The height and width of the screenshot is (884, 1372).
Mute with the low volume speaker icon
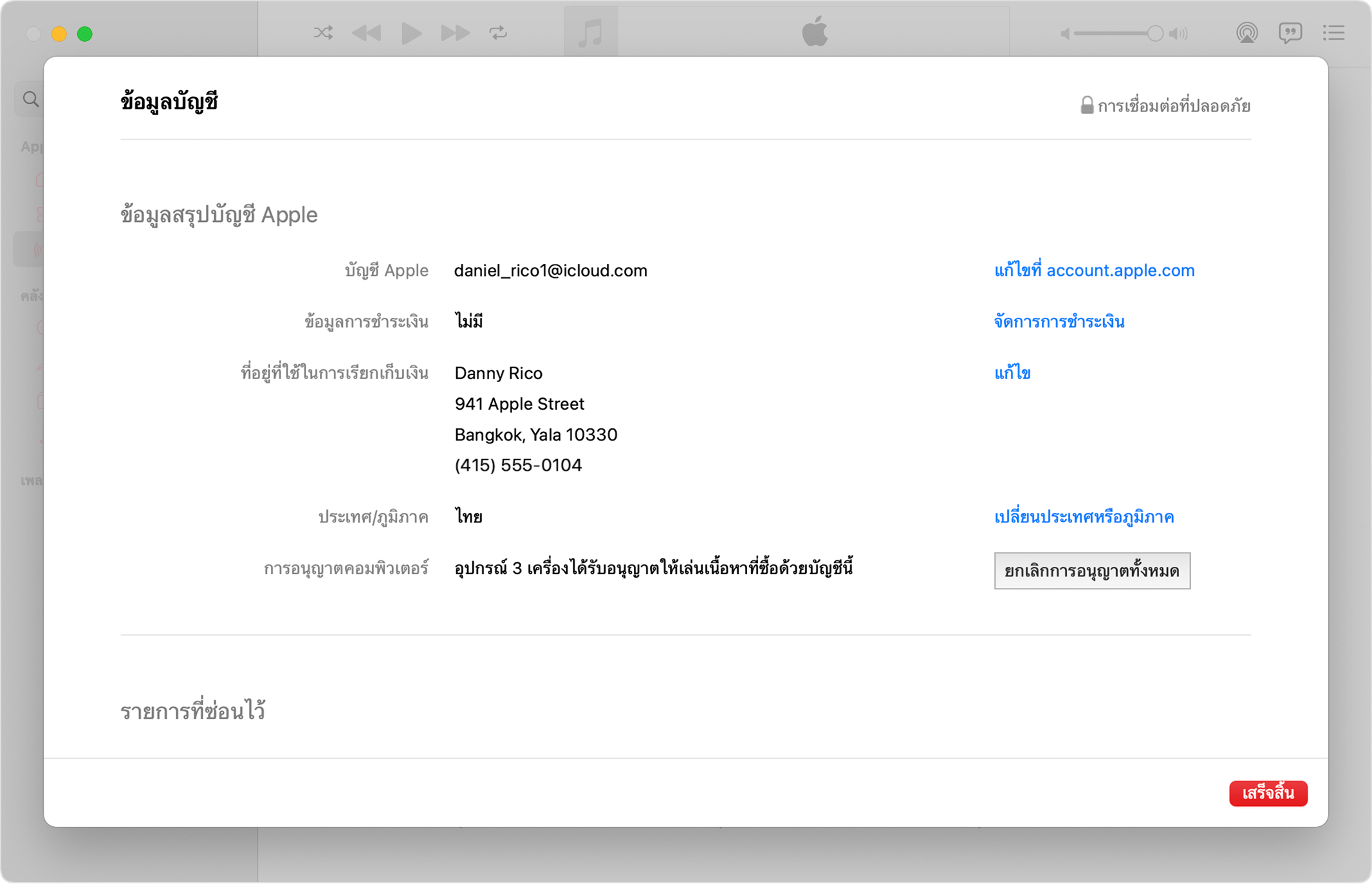click(x=1065, y=33)
